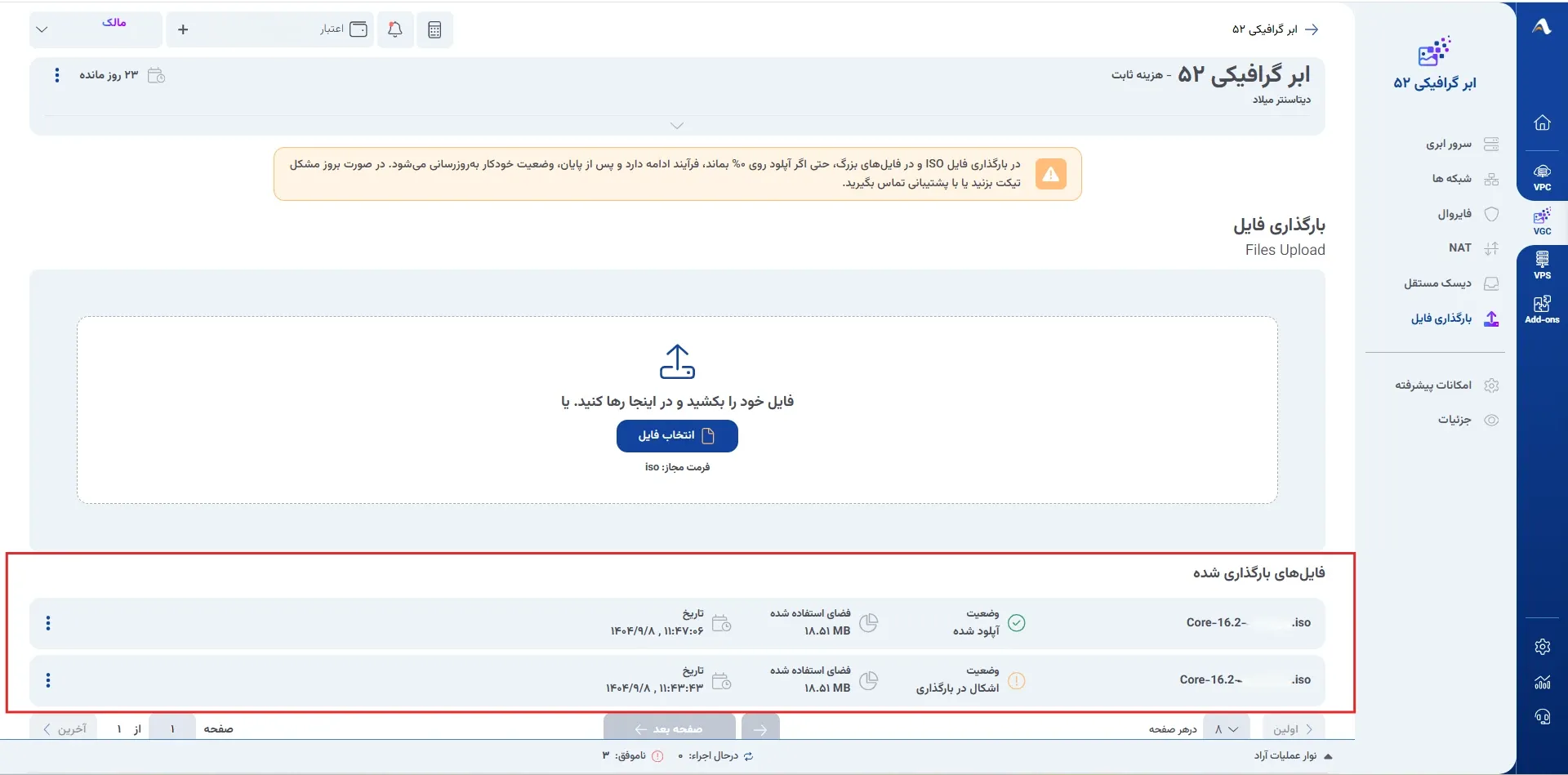Click the درحال اجرا running operations counter
This screenshot has height=775, width=1568.
click(x=715, y=756)
